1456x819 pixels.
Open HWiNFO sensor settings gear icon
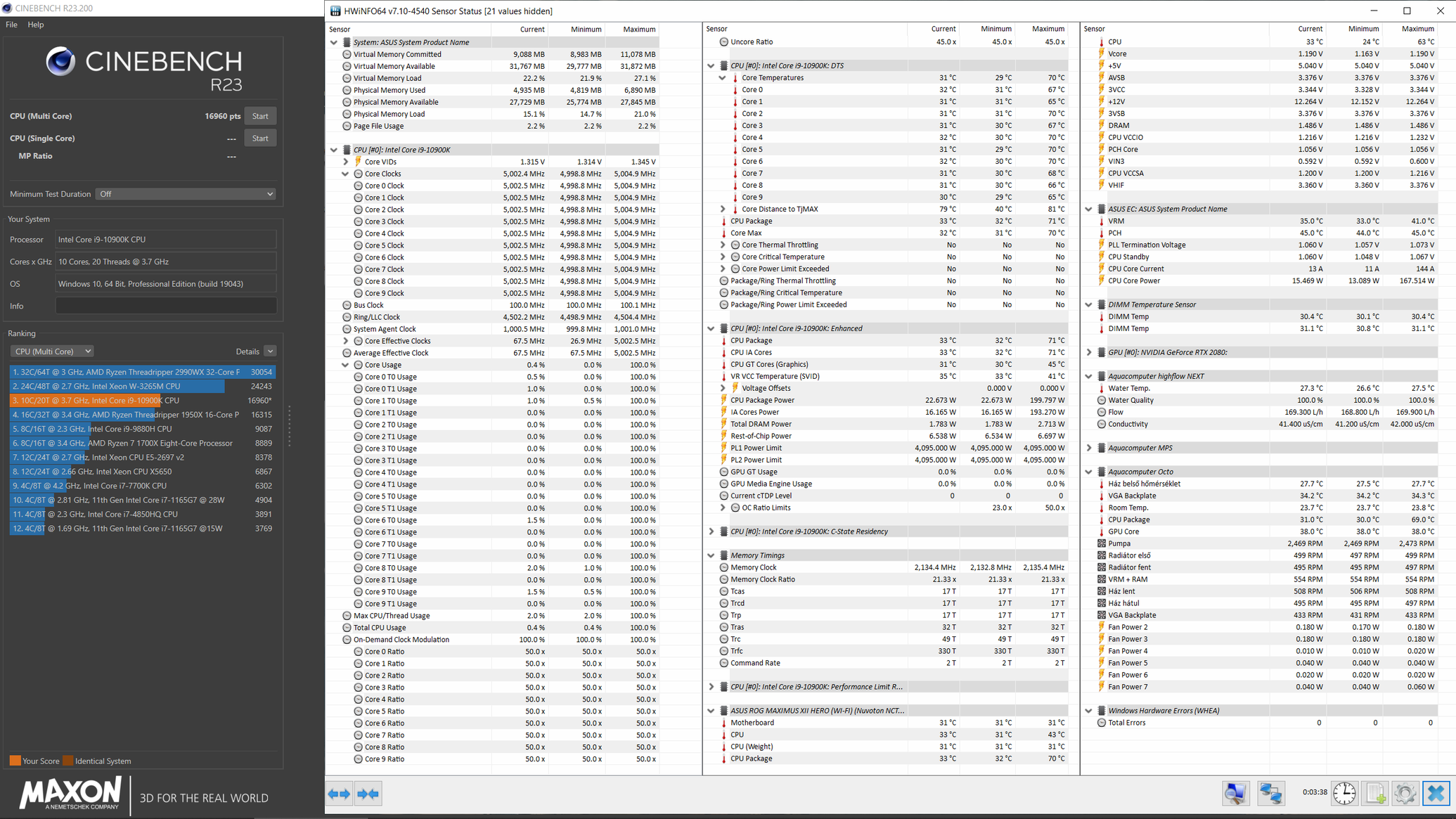[x=1405, y=793]
